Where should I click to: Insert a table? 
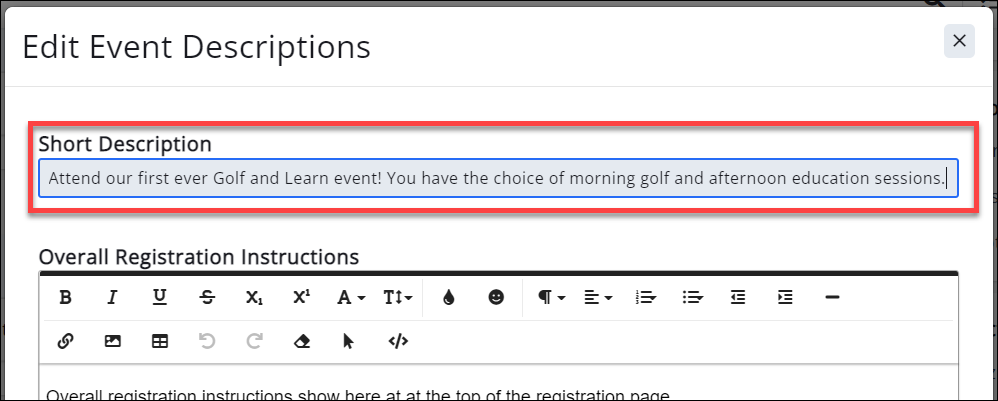point(159,341)
